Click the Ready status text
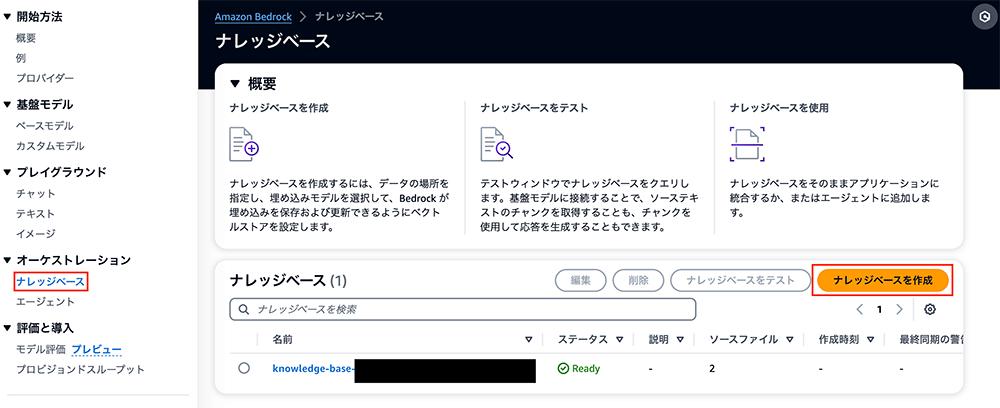This screenshot has width=1000, height=408. tap(586, 368)
